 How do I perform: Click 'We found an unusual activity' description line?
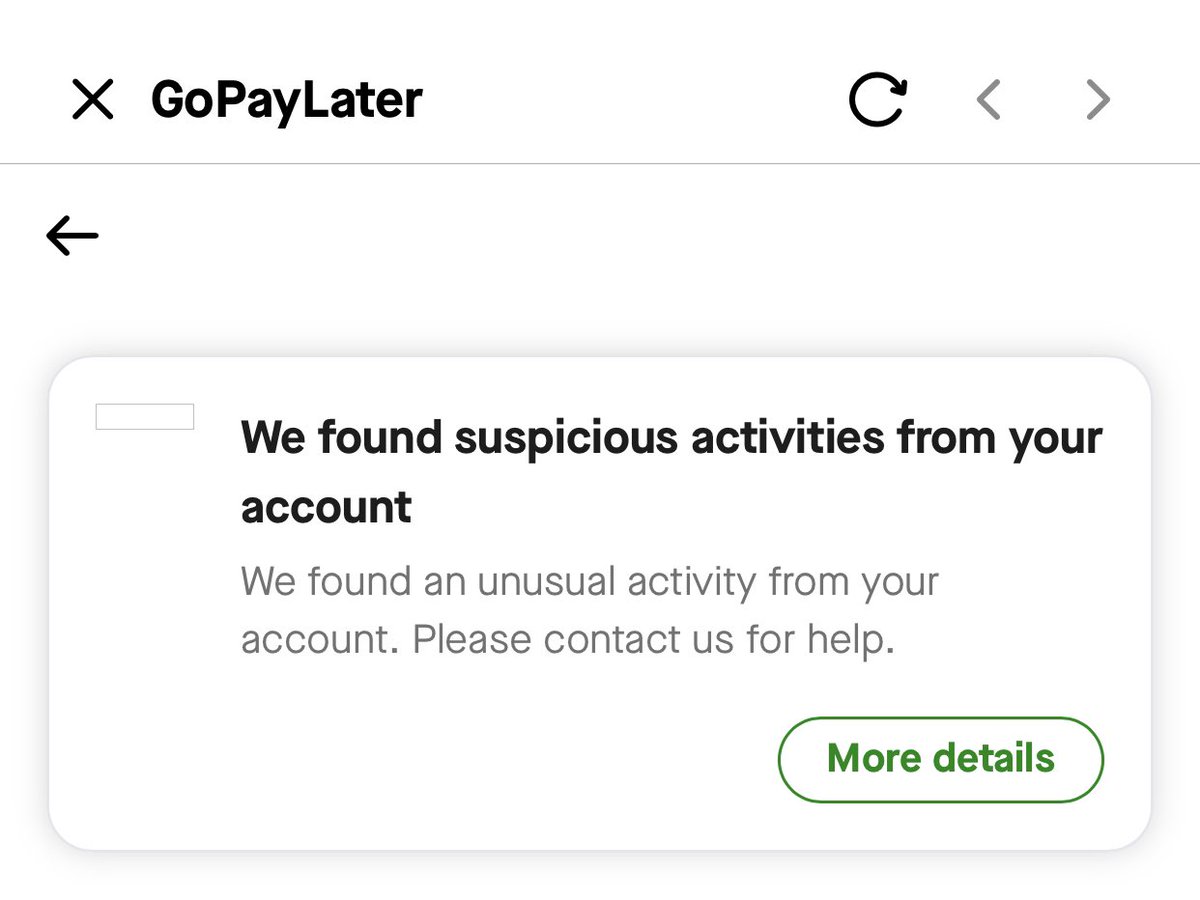[x=590, y=581]
